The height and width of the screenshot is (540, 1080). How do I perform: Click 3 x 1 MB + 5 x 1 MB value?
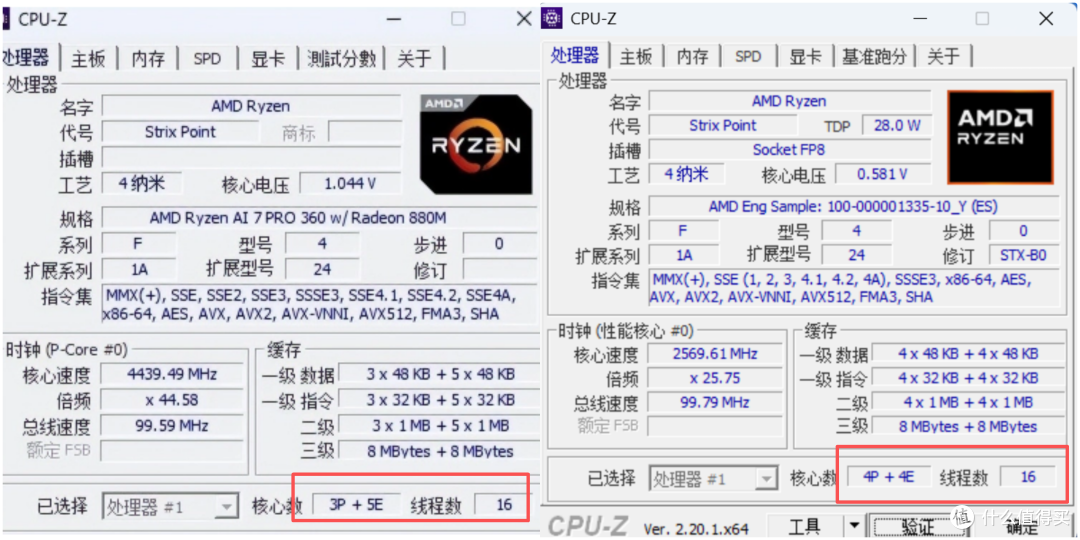point(439,426)
